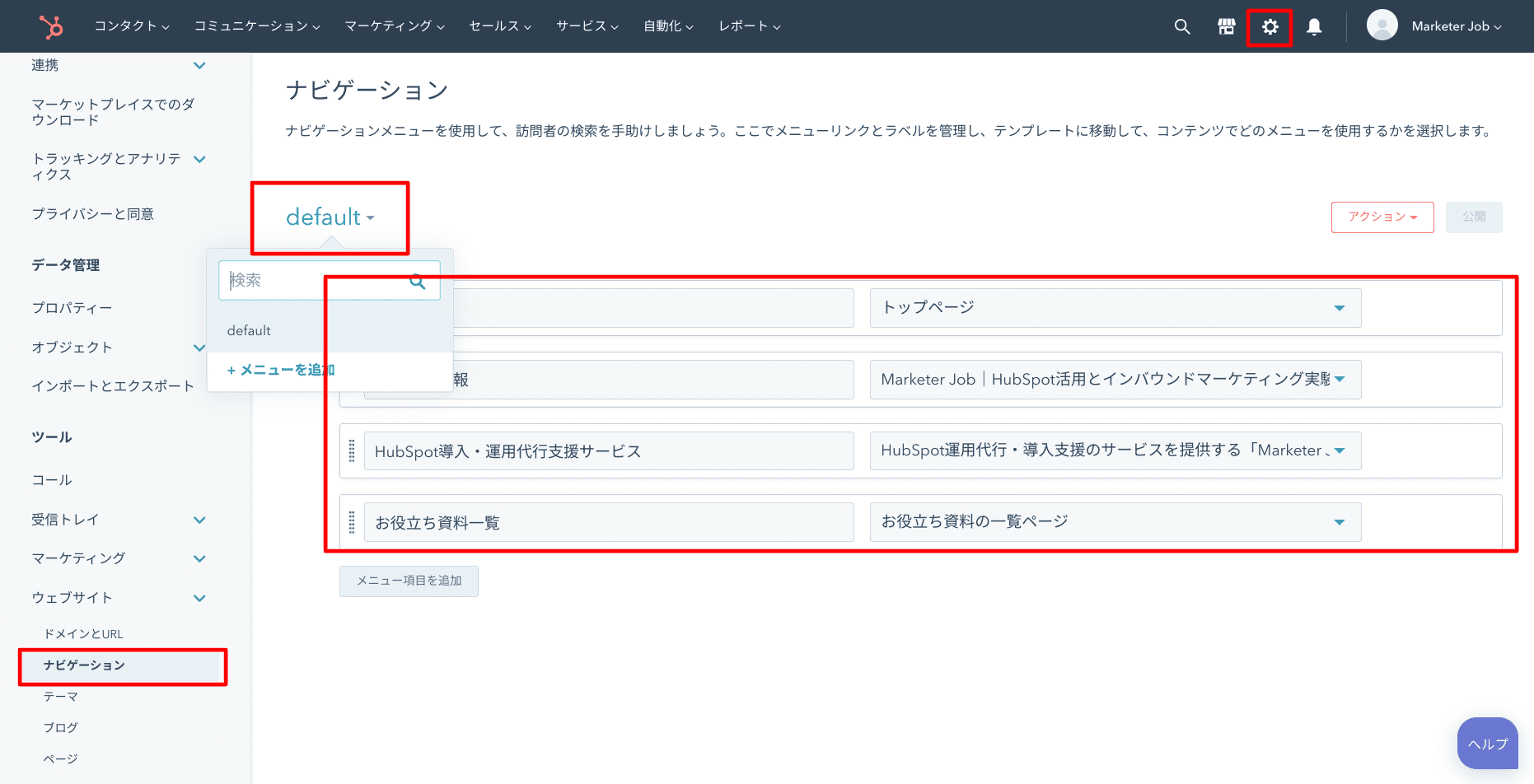1534x784 pixels.
Task: Click the search icon in menu dropdown
Action: (x=418, y=282)
